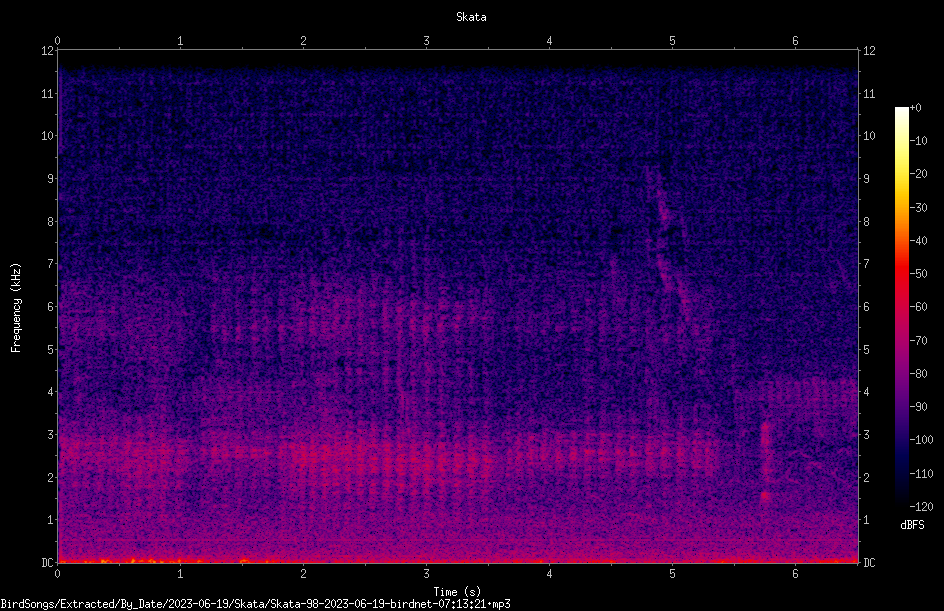The height and width of the screenshot is (611, 944).
Task: Click the descending sweep near 8 kHz
Action: click(664, 211)
